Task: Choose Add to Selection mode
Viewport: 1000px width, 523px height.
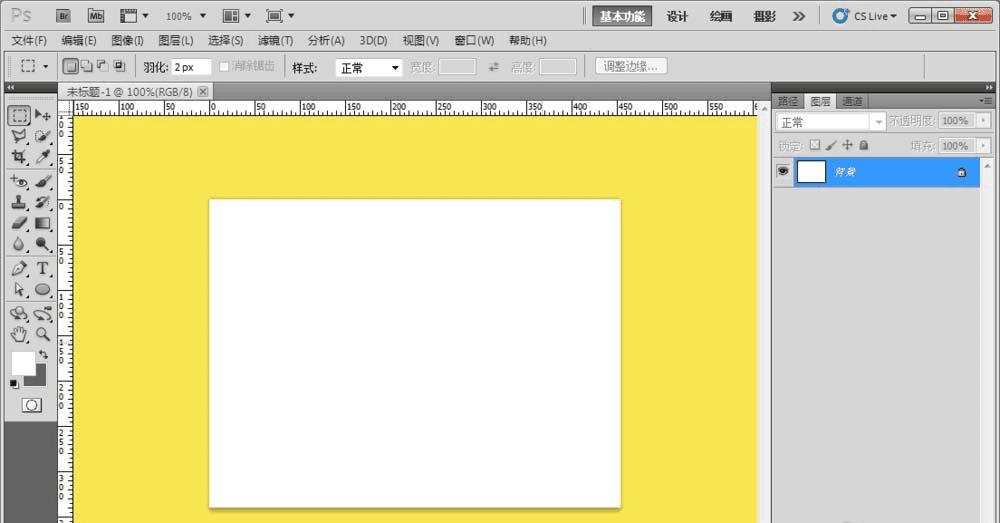Action: click(x=87, y=66)
